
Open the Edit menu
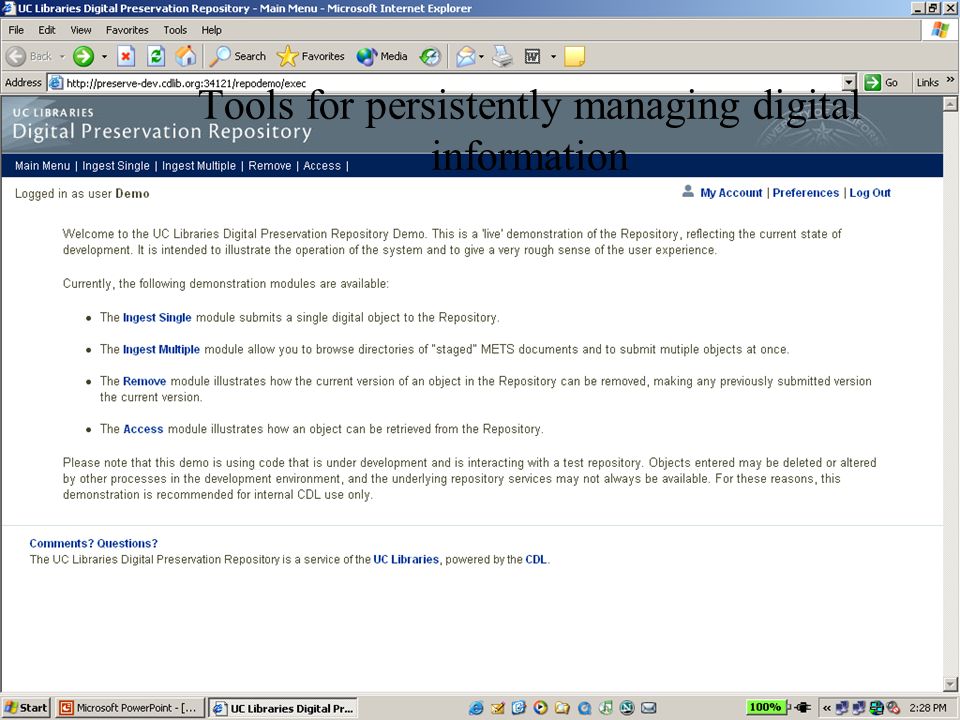47,30
